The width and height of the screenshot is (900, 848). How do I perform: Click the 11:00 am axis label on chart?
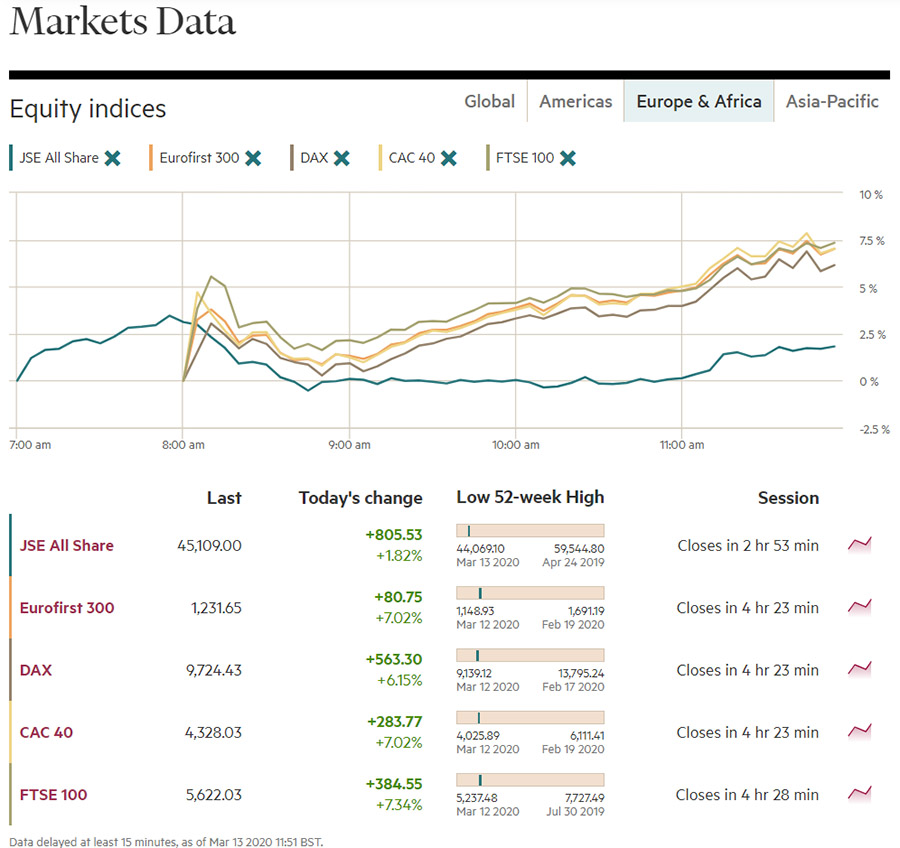[682, 445]
